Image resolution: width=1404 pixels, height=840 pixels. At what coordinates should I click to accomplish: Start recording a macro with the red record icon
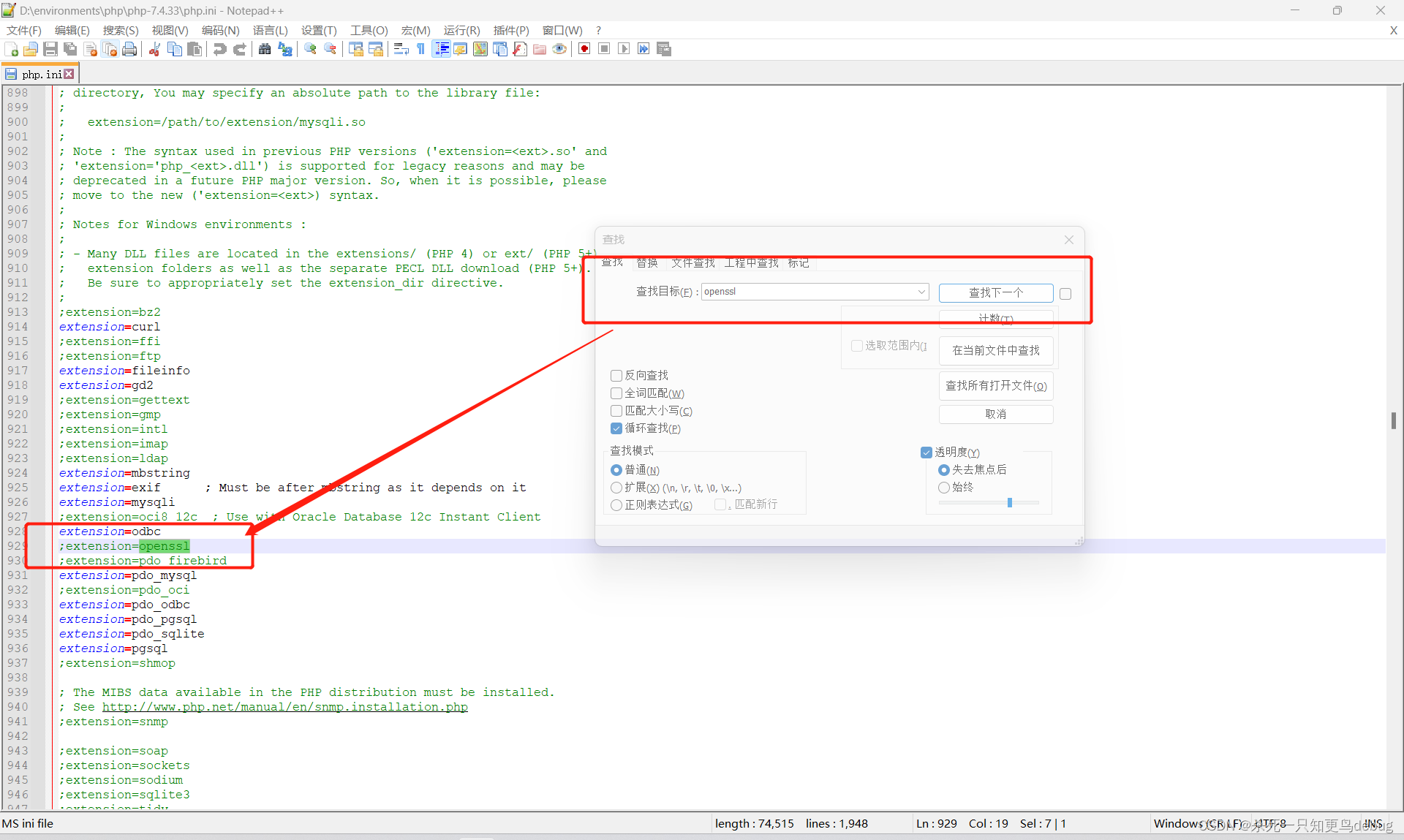point(584,49)
